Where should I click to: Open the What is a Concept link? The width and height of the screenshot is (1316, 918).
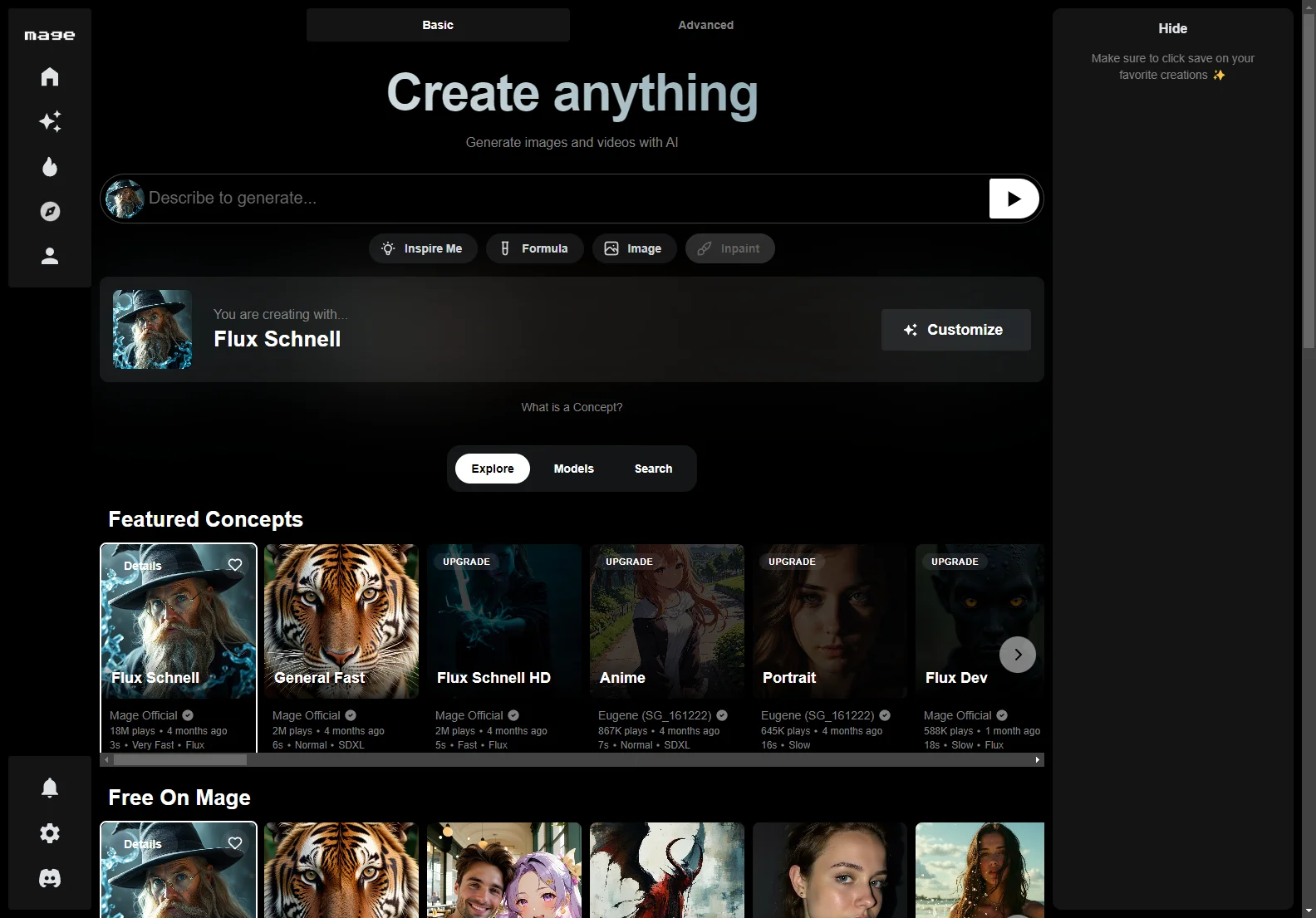[572, 407]
